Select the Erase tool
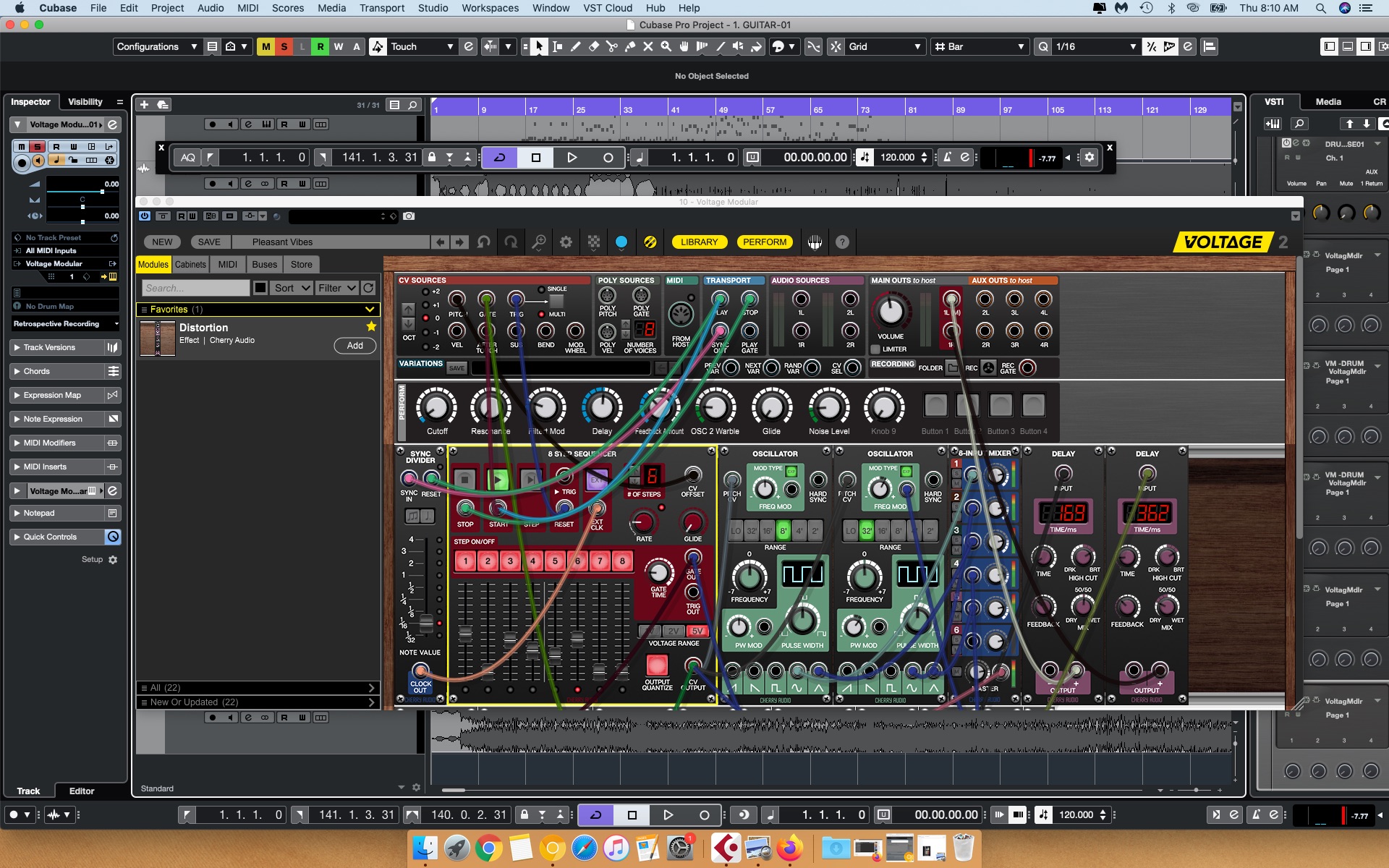 [594, 46]
